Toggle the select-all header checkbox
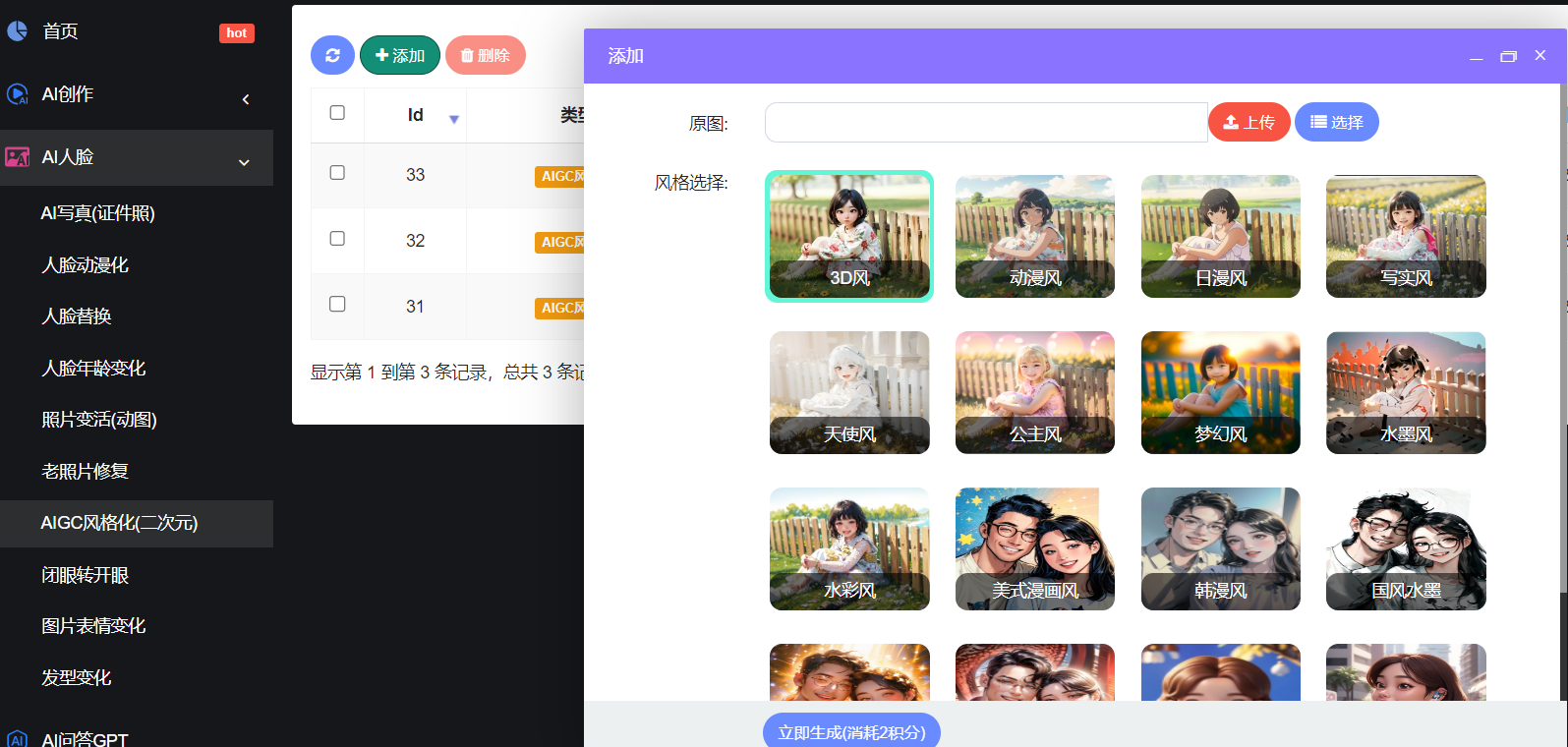Viewport: 1568px width, 747px height. (x=337, y=112)
